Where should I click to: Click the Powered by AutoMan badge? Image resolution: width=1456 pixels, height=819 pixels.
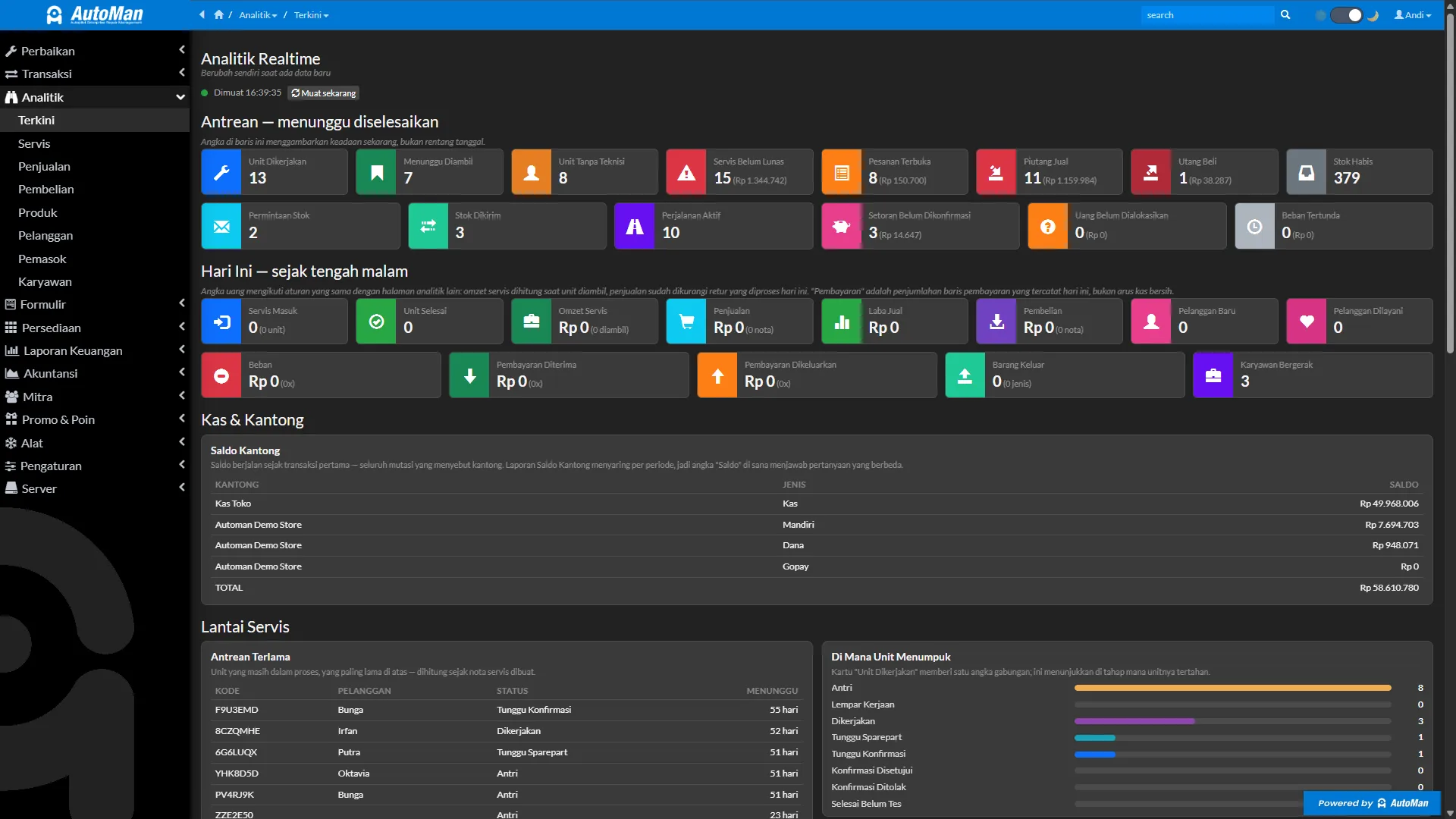click(x=1372, y=803)
